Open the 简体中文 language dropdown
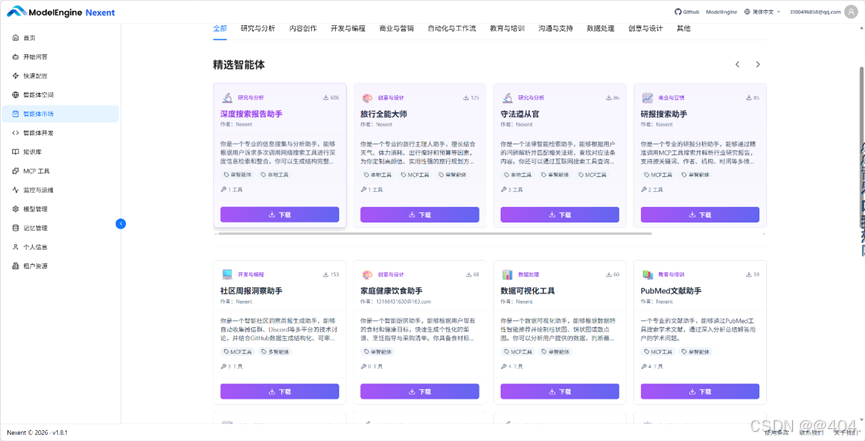The height and width of the screenshot is (441, 865). point(762,12)
